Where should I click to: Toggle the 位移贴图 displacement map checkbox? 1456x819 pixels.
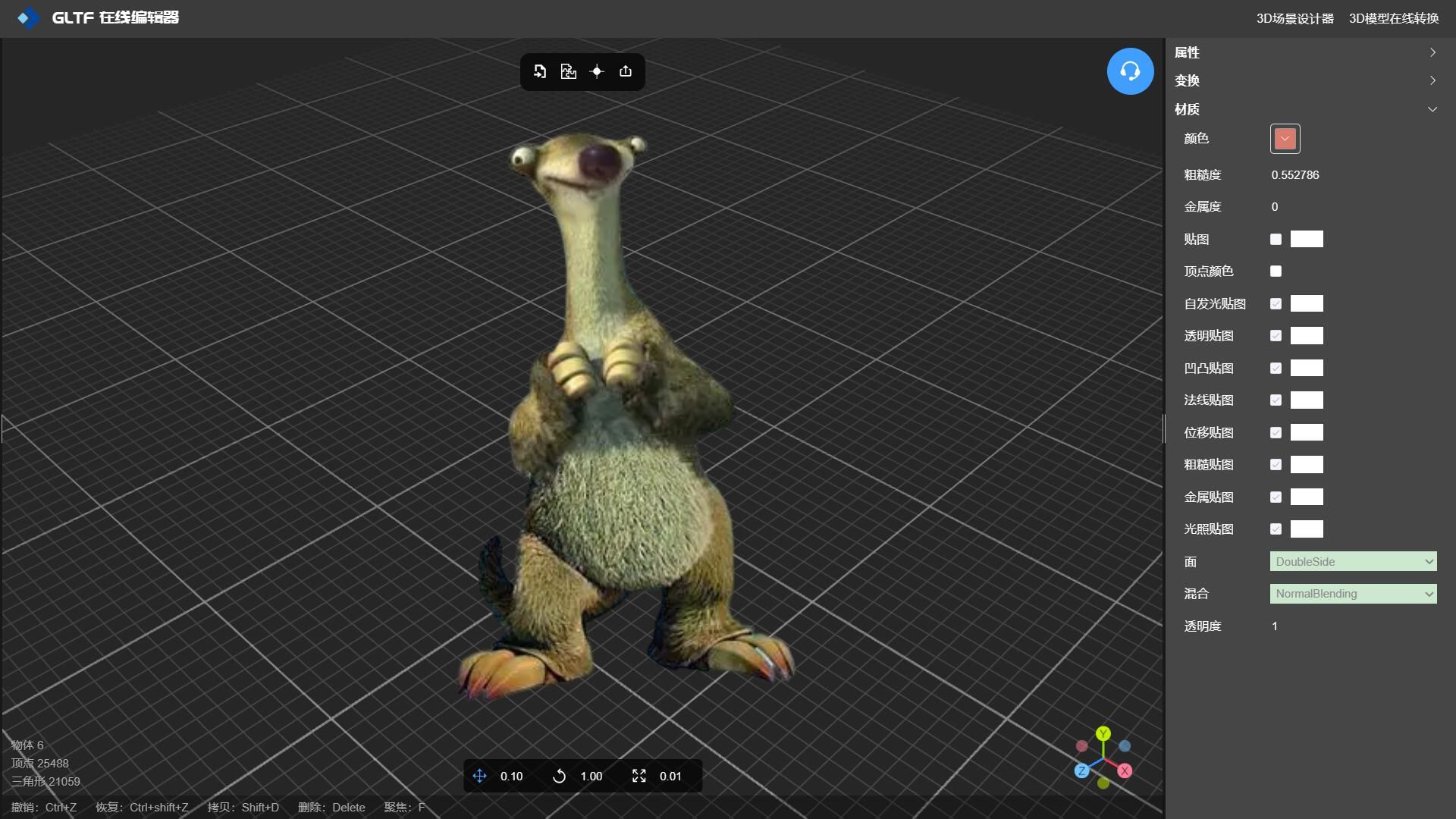(1276, 432)
